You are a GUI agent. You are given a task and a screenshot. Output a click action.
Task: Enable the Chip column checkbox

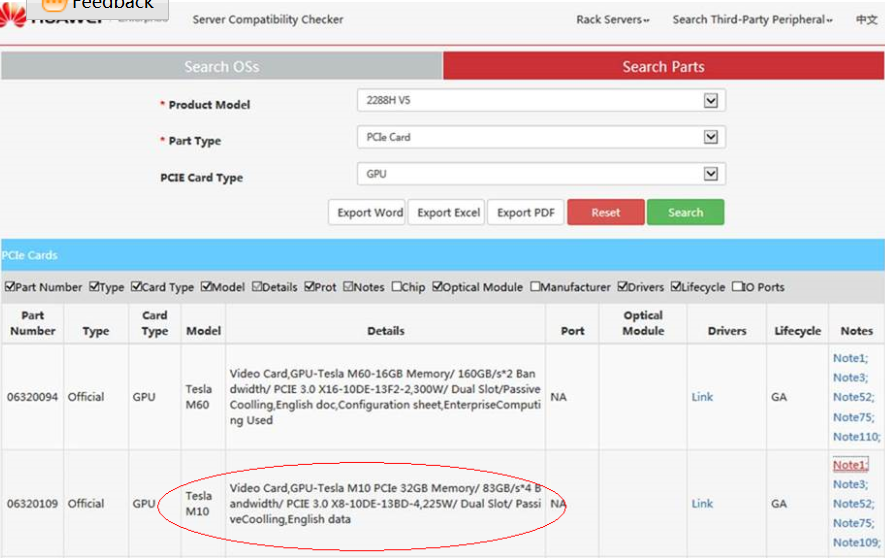398,287
